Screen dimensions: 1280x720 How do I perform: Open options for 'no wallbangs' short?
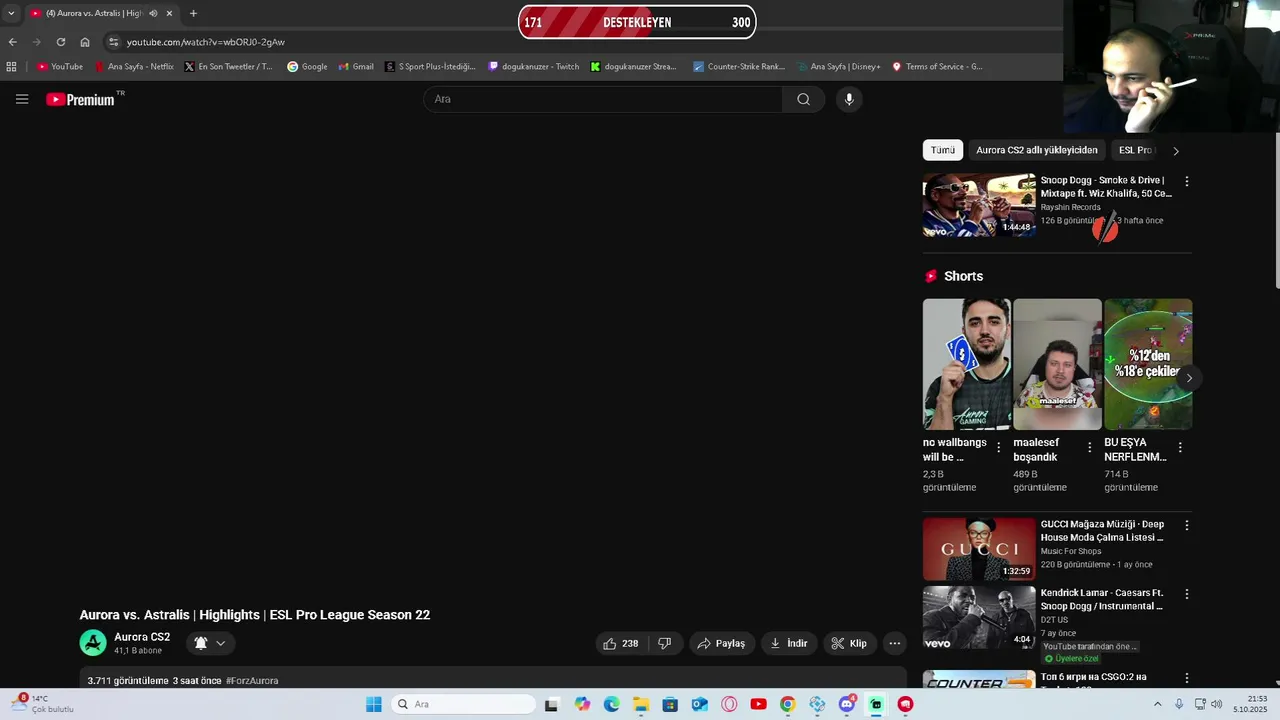pos(998,448)
